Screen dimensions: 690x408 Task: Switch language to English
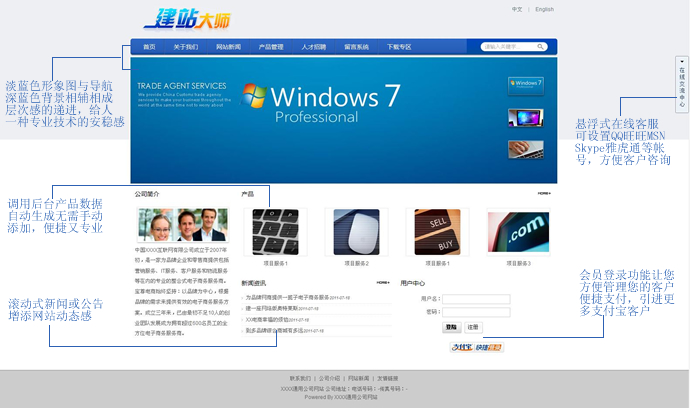544,9
